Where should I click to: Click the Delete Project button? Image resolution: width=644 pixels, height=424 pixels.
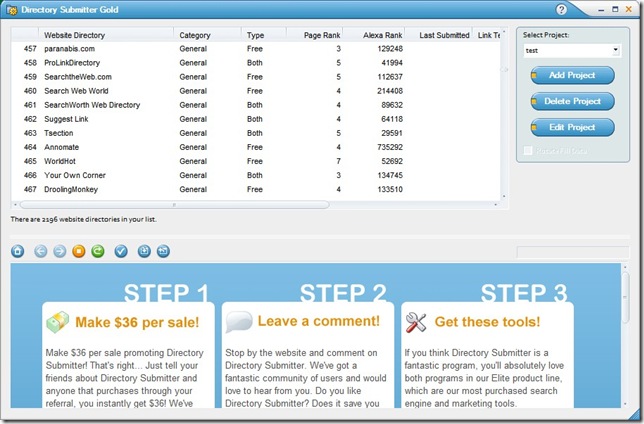point(572,101)
